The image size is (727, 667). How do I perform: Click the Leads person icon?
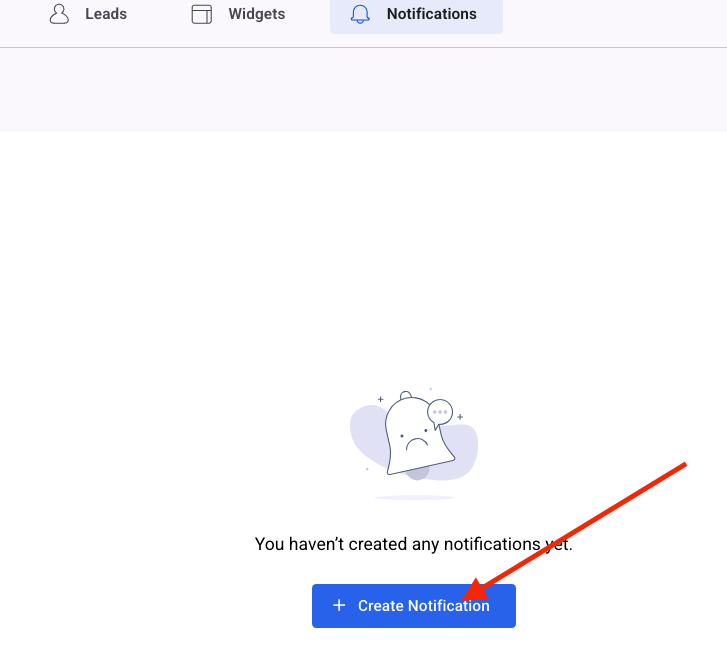click(x=60, y=15)
